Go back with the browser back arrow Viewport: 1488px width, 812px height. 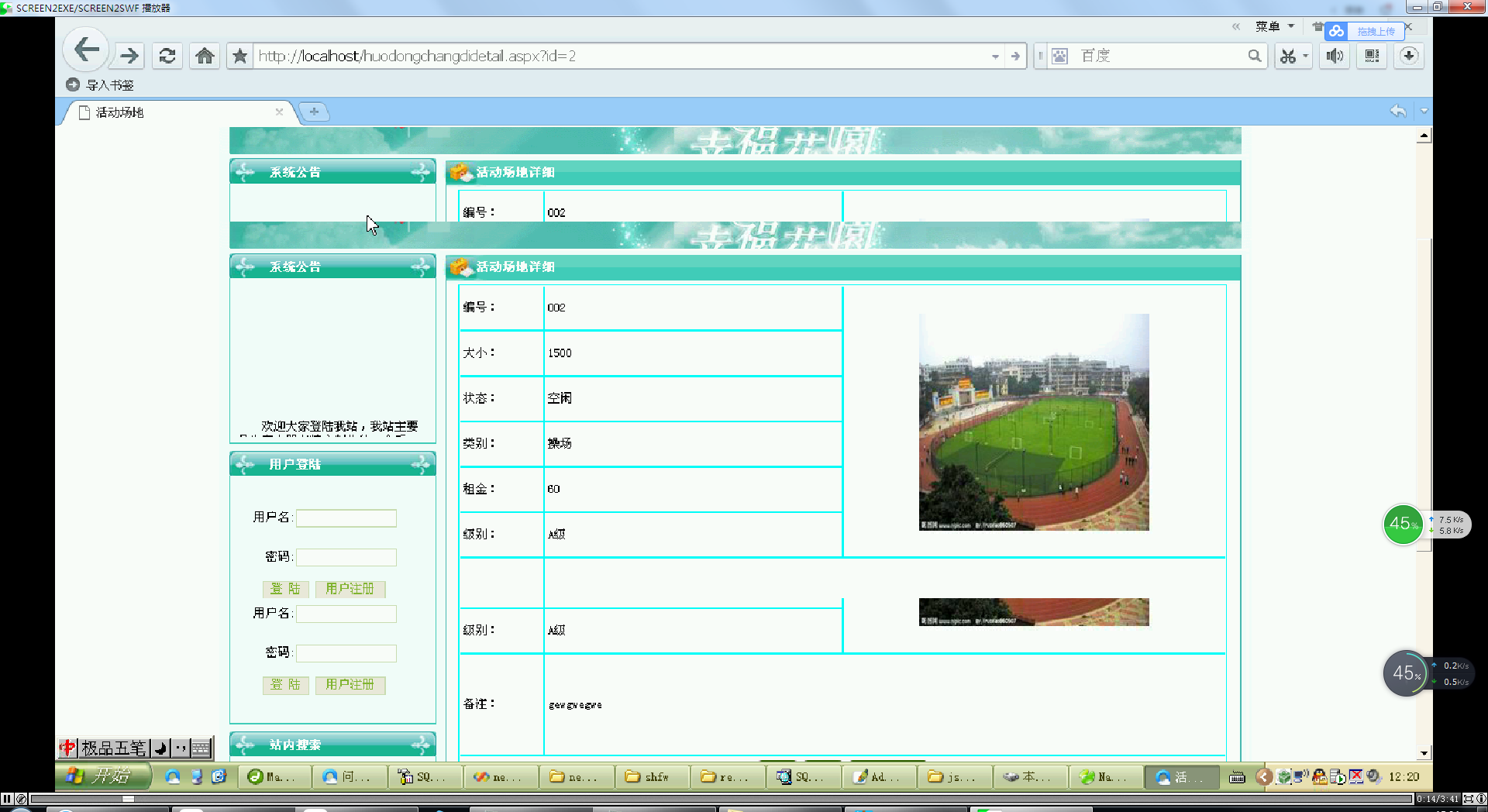[85, 51]
